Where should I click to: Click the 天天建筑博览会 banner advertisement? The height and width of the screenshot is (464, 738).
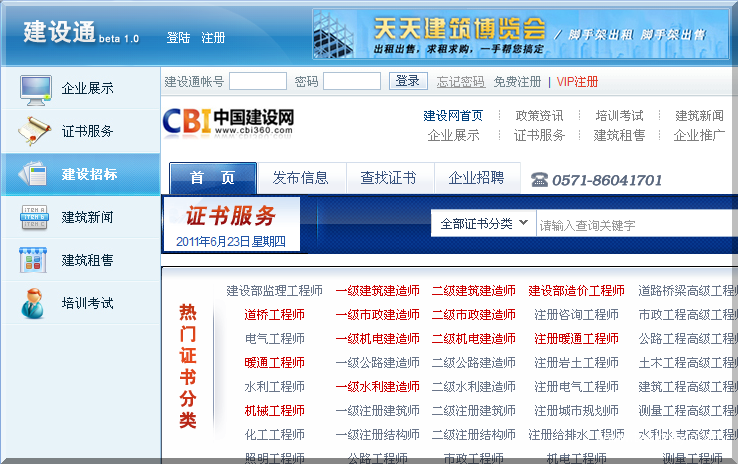coord(520,35)
